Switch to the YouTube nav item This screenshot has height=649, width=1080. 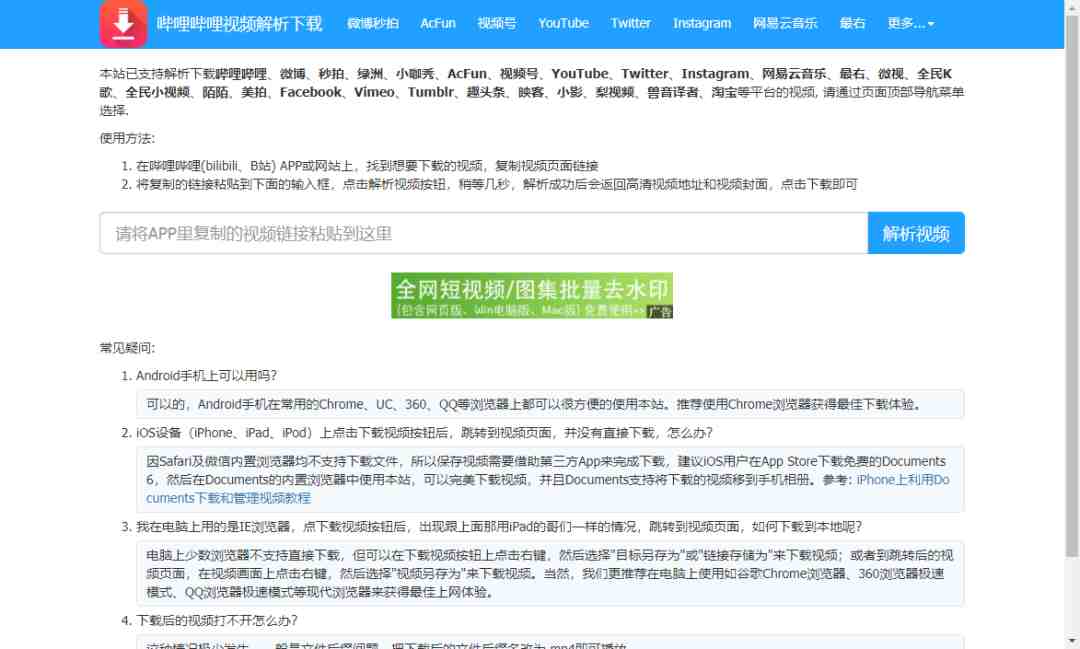coord(563,23)
